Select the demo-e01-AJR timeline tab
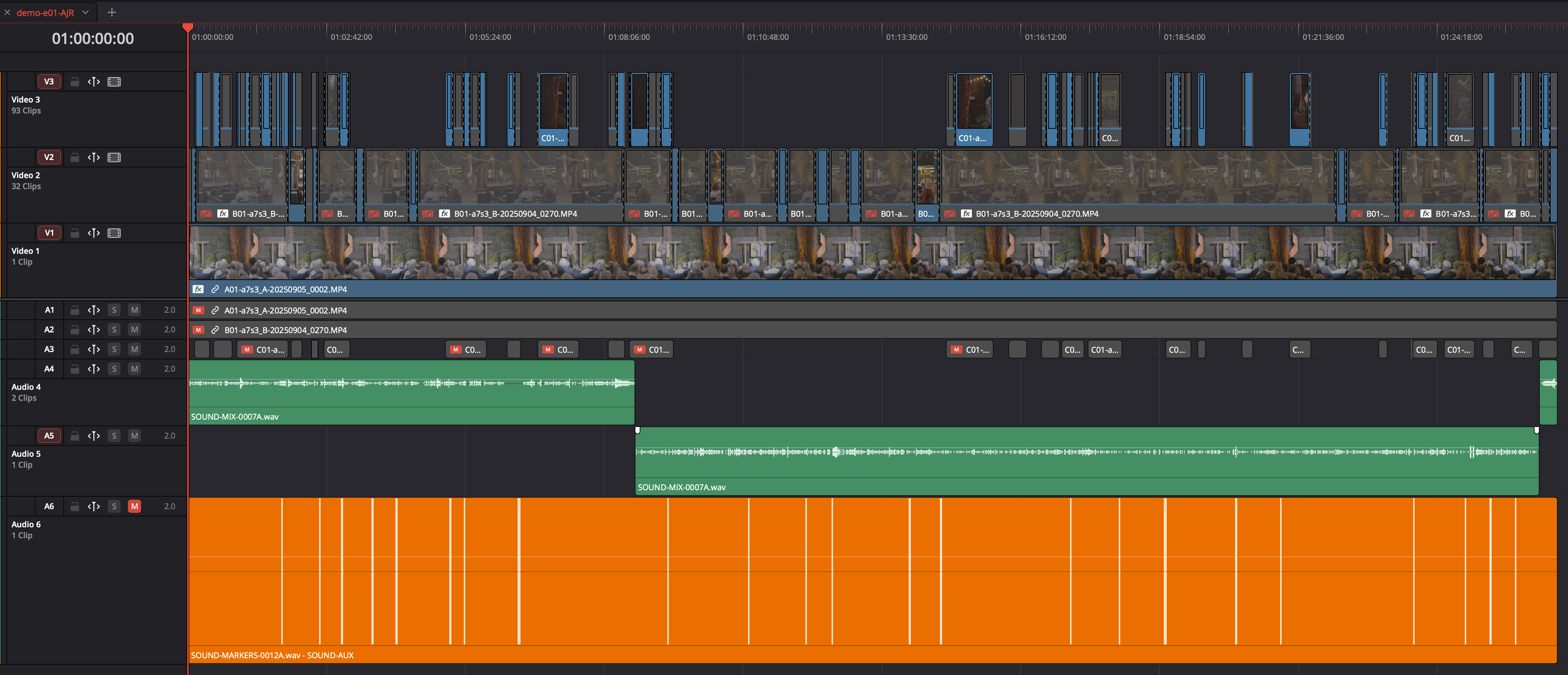The height and width of the screenshot is (675, 1568). (x=45, y=12)
